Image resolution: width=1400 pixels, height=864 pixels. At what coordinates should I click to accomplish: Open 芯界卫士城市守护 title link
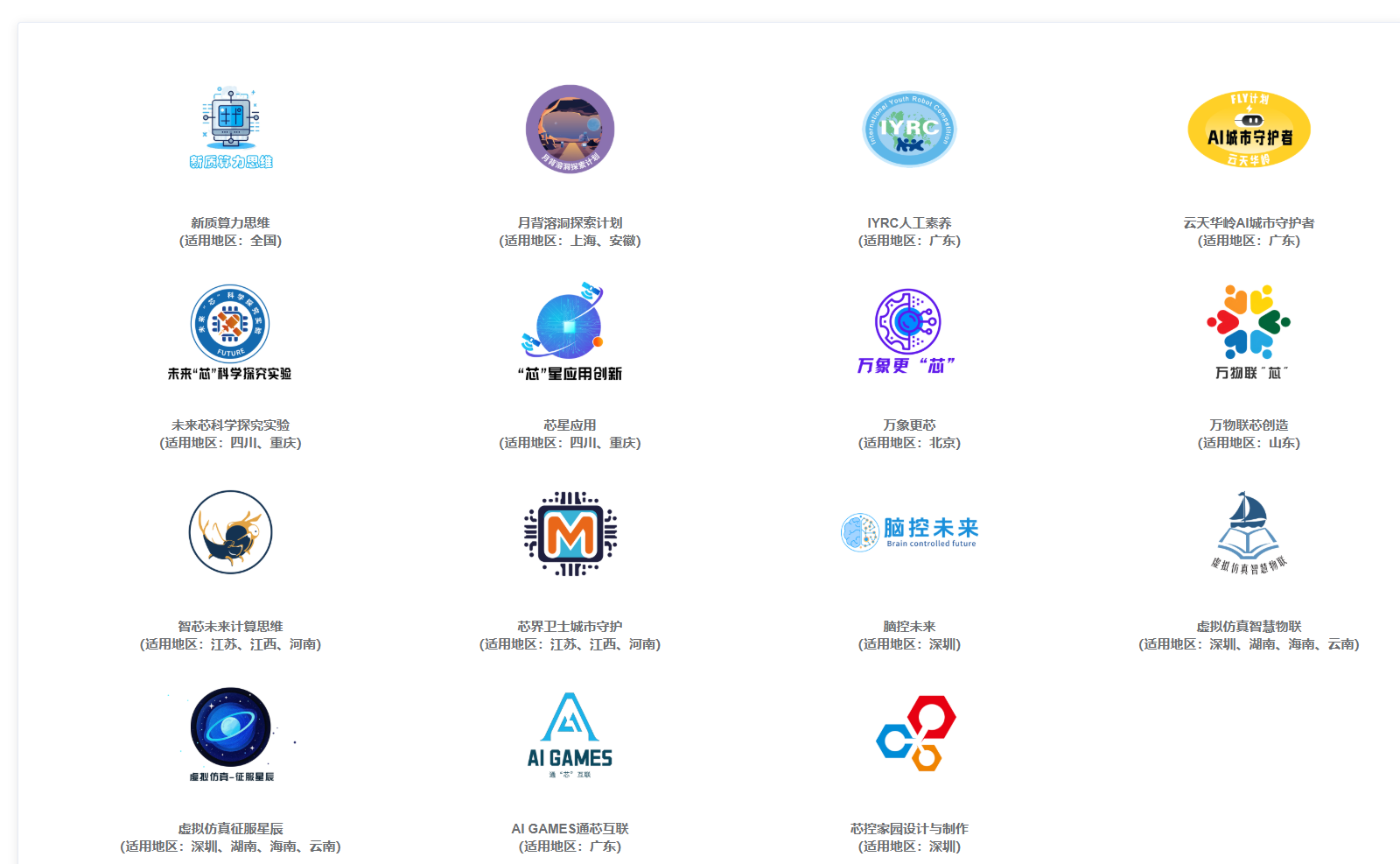(570, 627)
